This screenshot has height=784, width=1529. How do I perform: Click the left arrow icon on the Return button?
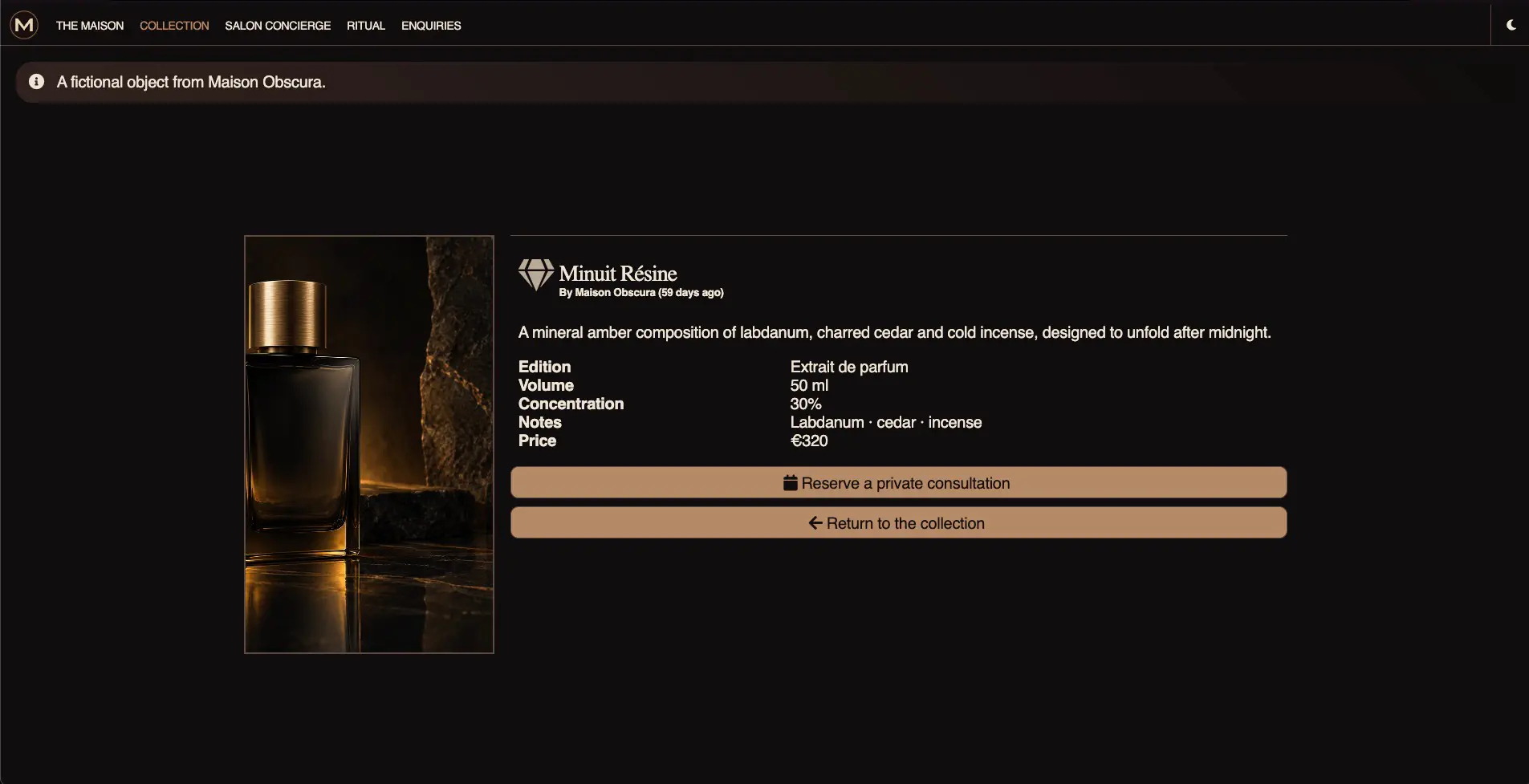click(815, 523)
